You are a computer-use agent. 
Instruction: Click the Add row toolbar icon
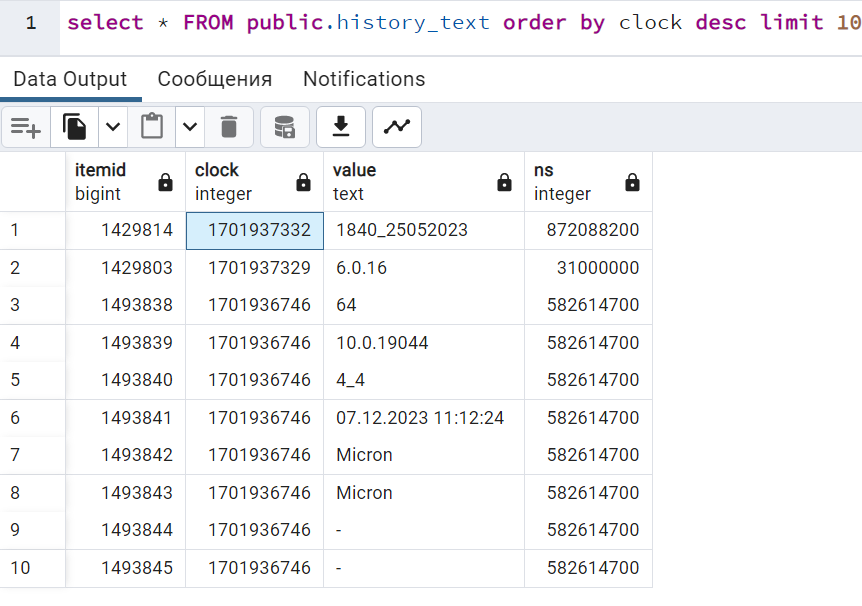point(26,127)
